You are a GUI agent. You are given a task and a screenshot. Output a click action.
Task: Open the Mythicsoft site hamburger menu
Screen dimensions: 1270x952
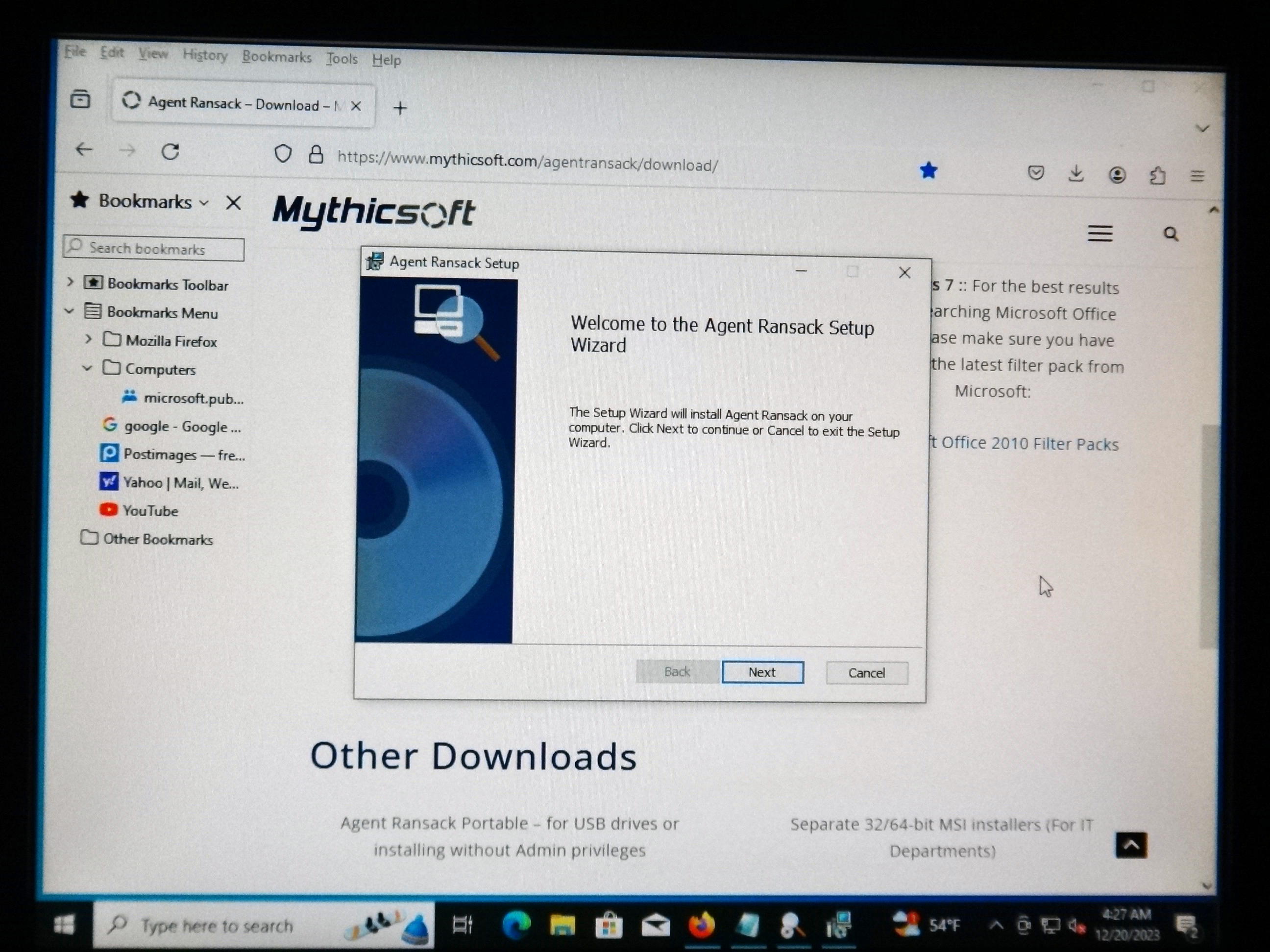1100,234
